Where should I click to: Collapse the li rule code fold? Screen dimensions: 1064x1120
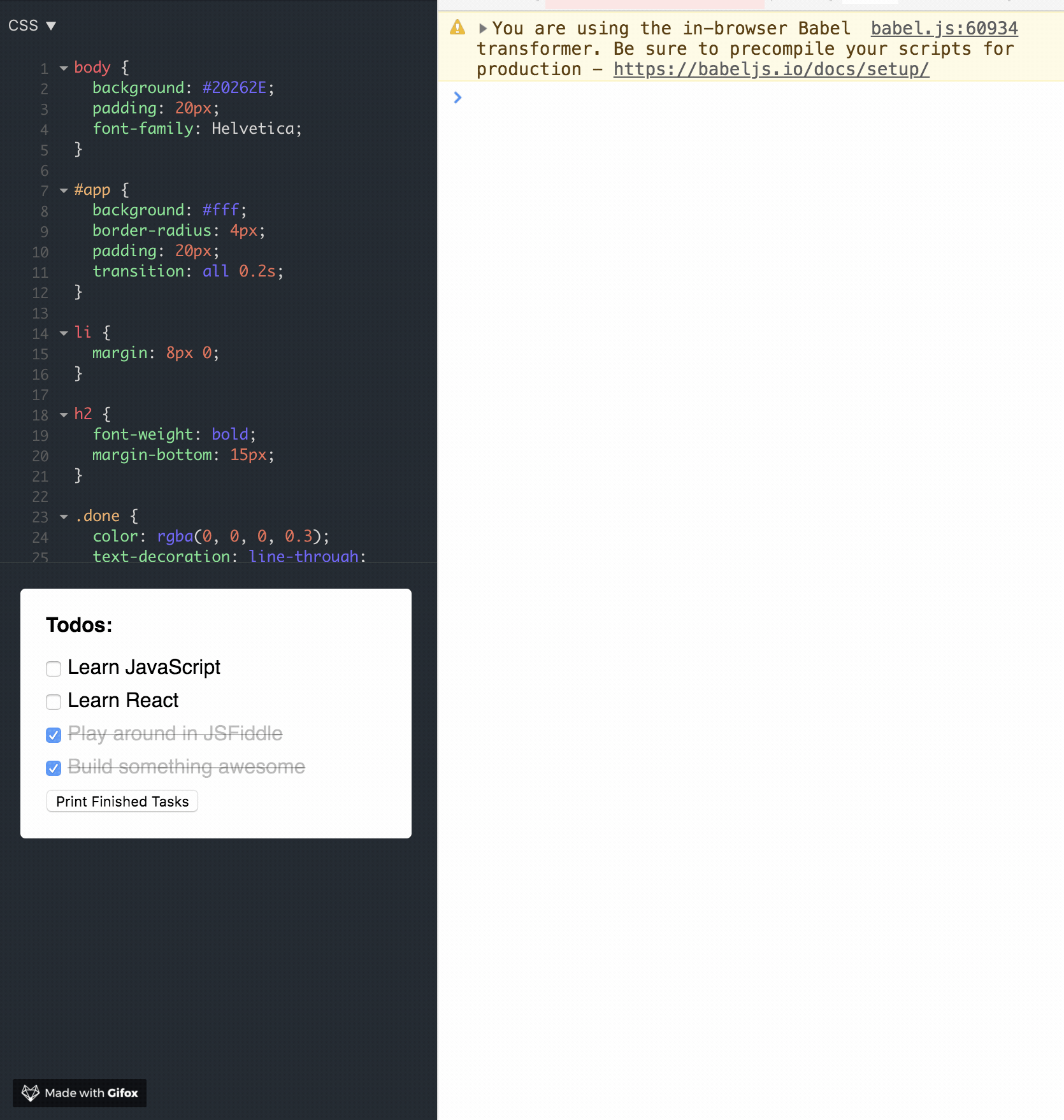pos(62,333)
